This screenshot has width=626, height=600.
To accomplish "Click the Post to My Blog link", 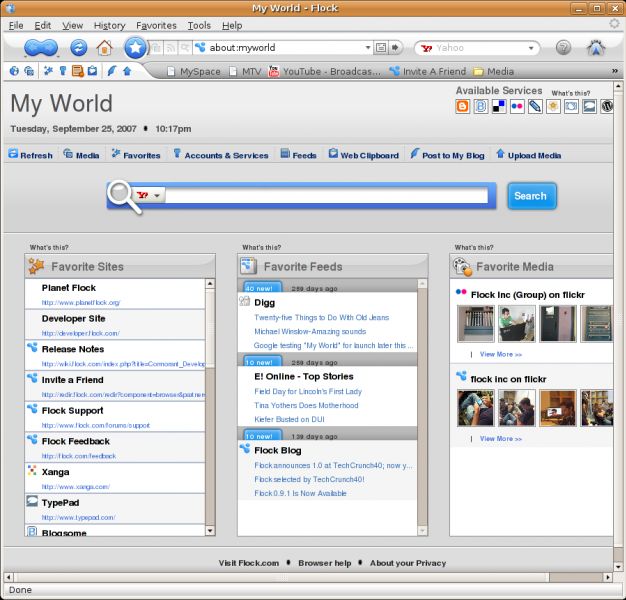I will click(x=447, y=155).
